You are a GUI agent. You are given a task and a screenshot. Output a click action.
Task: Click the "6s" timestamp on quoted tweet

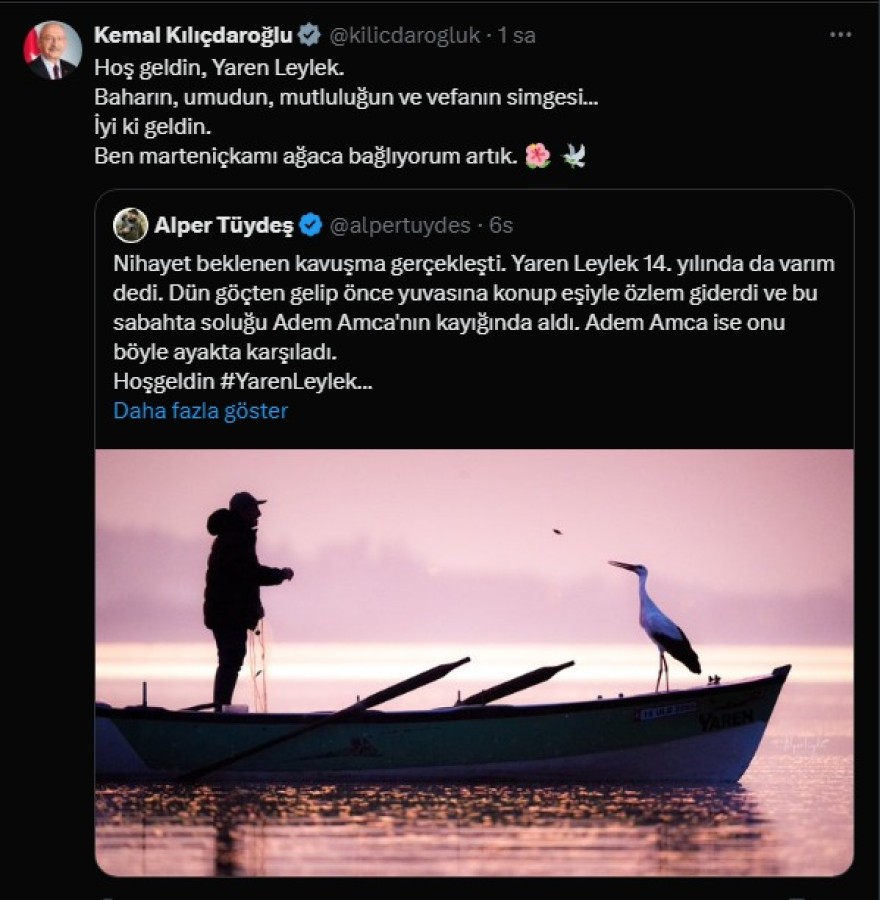click(500, 225)
